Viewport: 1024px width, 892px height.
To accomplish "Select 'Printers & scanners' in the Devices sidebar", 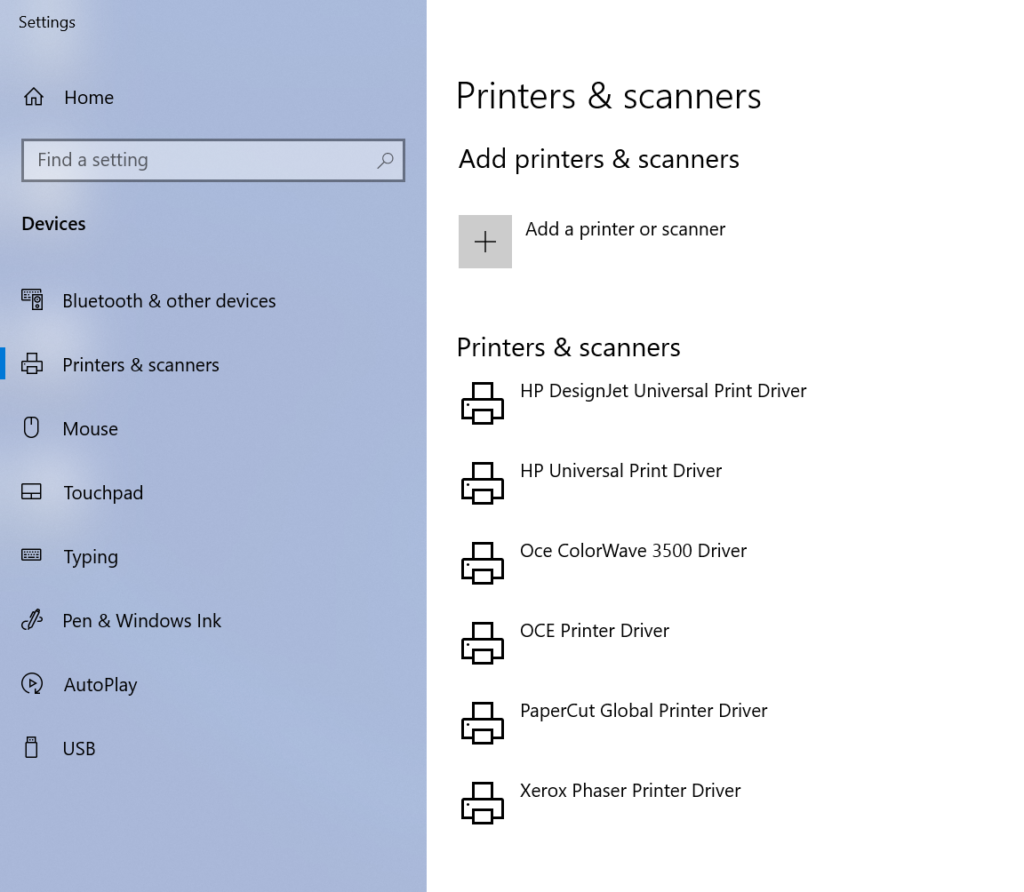I will point(140,365).
